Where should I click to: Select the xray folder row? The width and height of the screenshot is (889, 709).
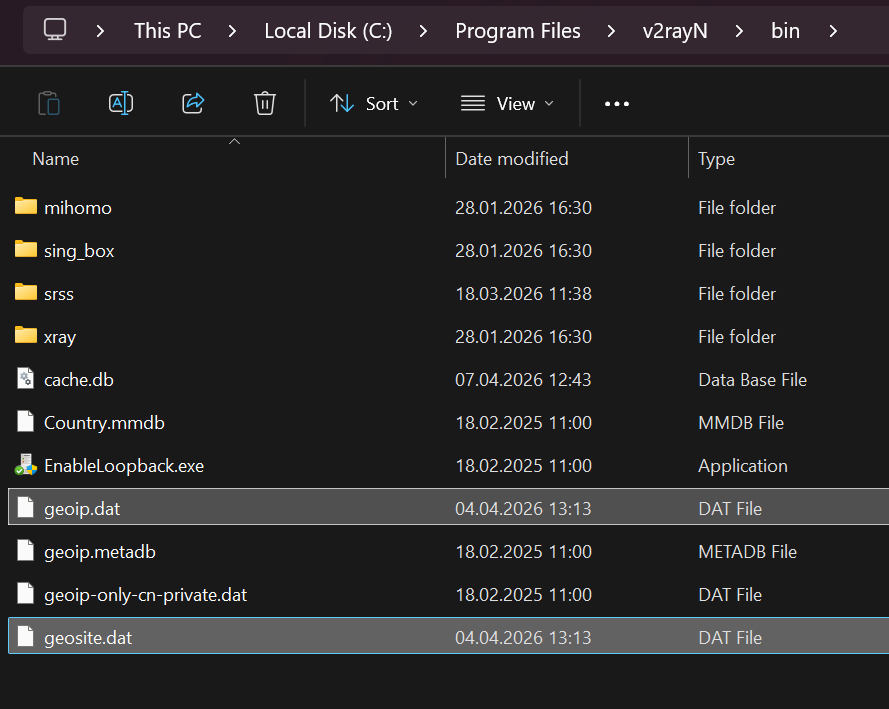point(60,337)
